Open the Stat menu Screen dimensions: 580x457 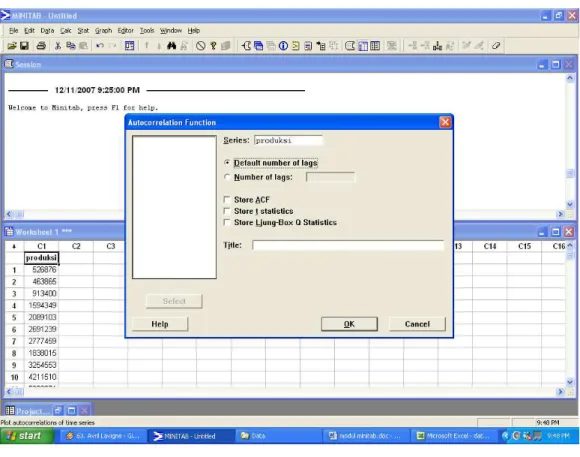[x=83, y=31]
